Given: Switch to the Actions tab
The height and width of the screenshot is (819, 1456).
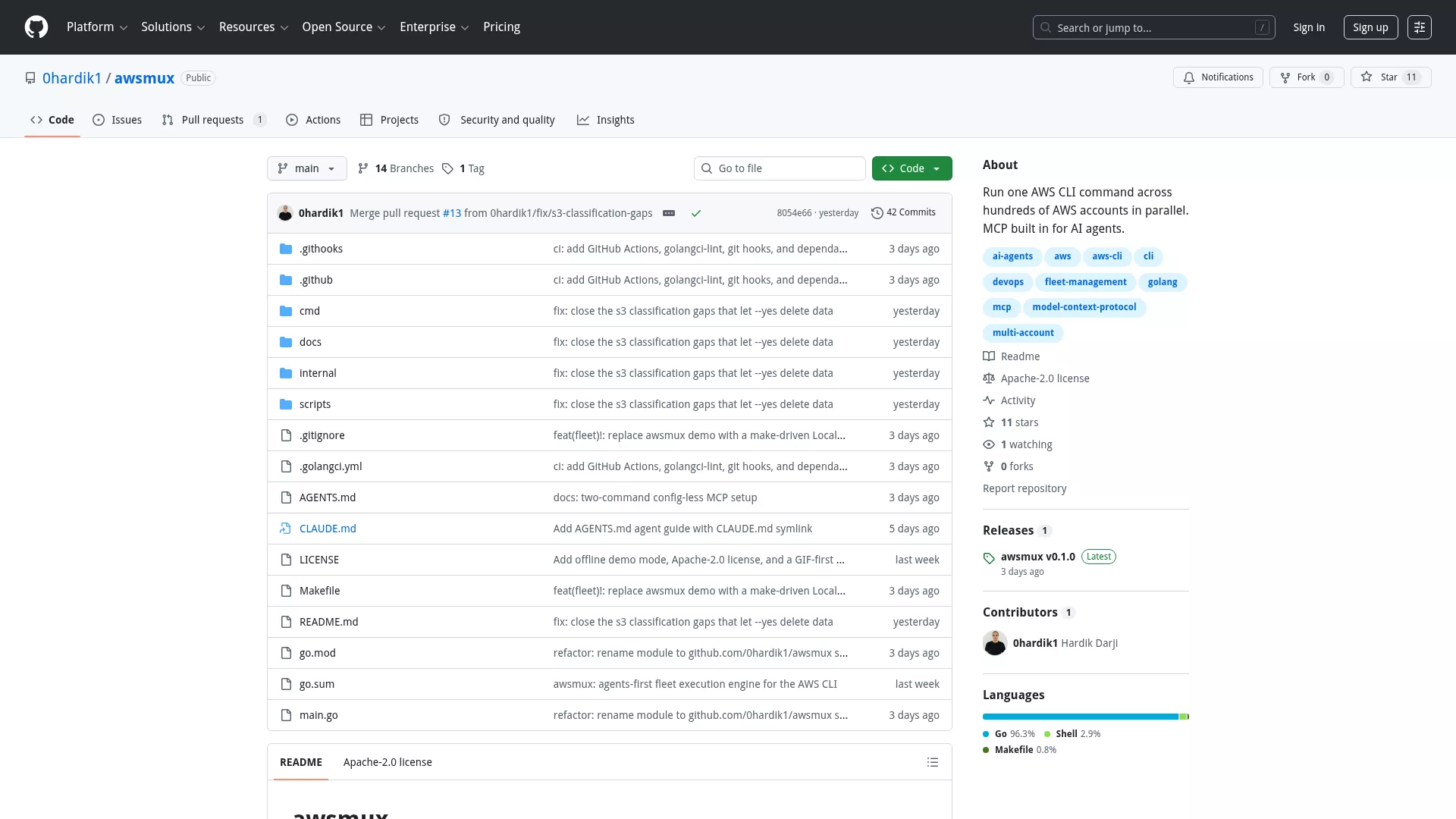Looking at the screenshot, I should [x=313, y=120].
